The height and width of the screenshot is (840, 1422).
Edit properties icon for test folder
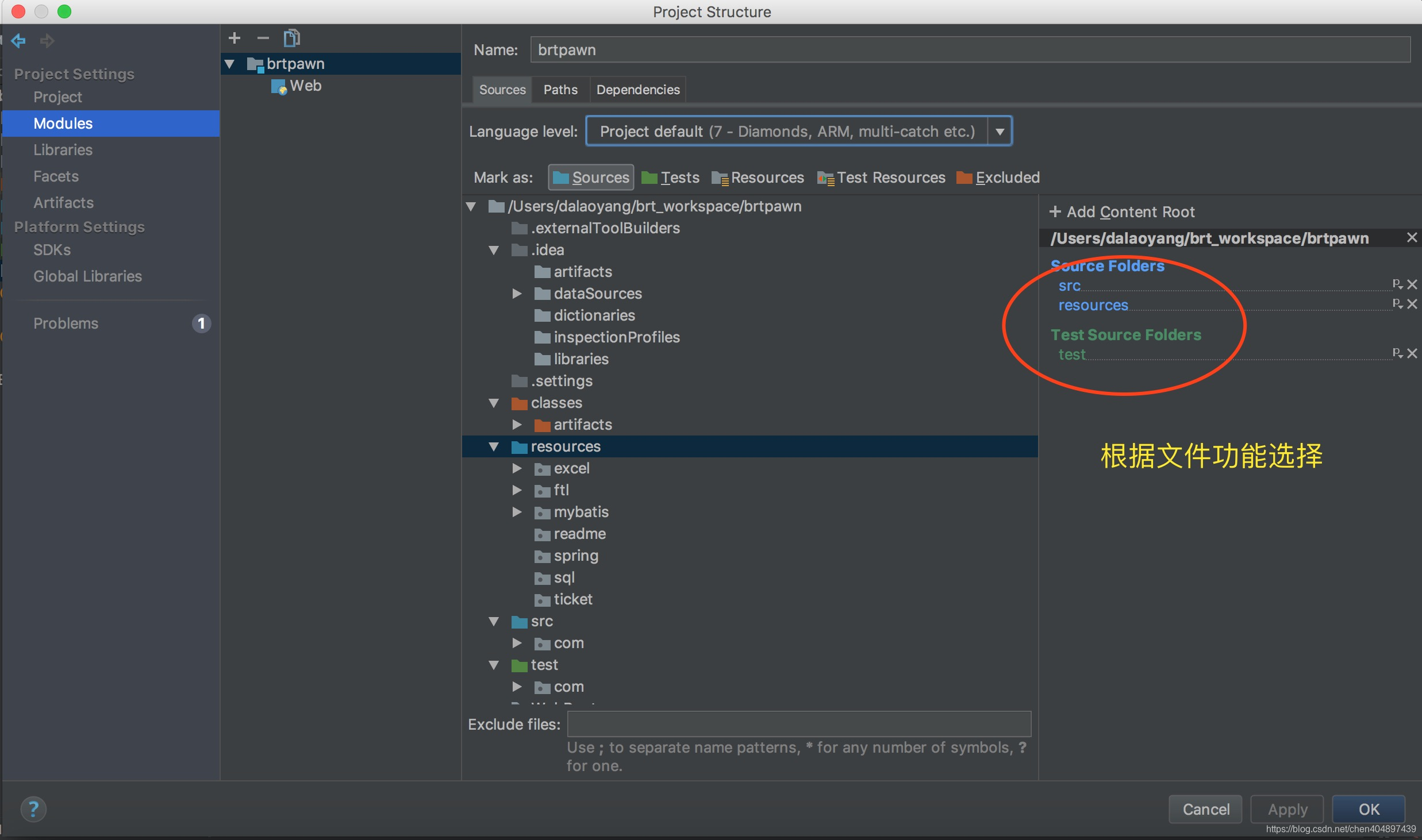click(x=1397, y=353)
